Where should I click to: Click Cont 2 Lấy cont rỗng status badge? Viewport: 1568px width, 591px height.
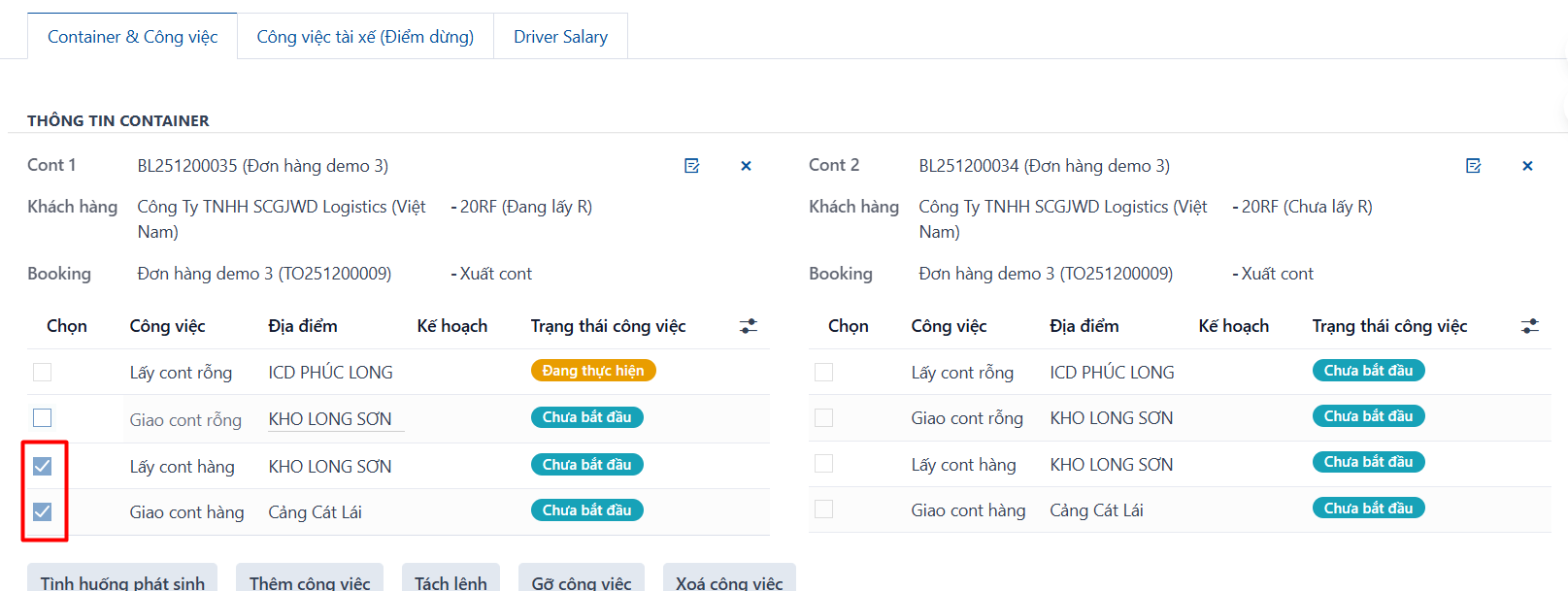pos(1368,371)
